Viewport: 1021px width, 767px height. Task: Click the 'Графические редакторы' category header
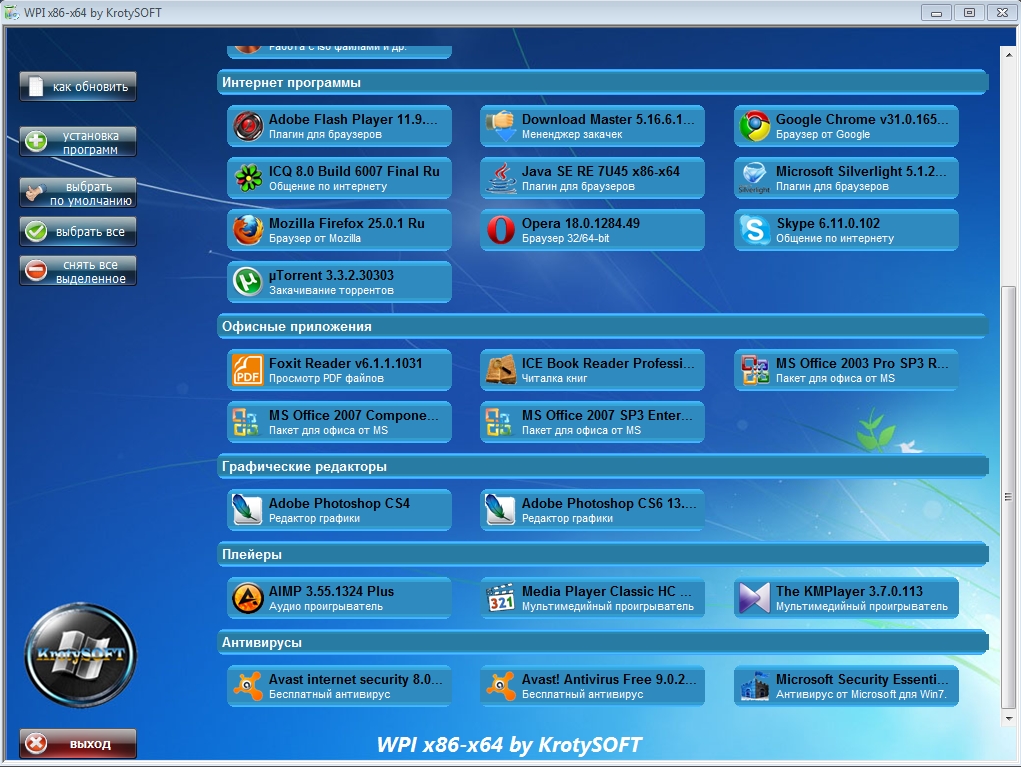(x=603, y=467)
